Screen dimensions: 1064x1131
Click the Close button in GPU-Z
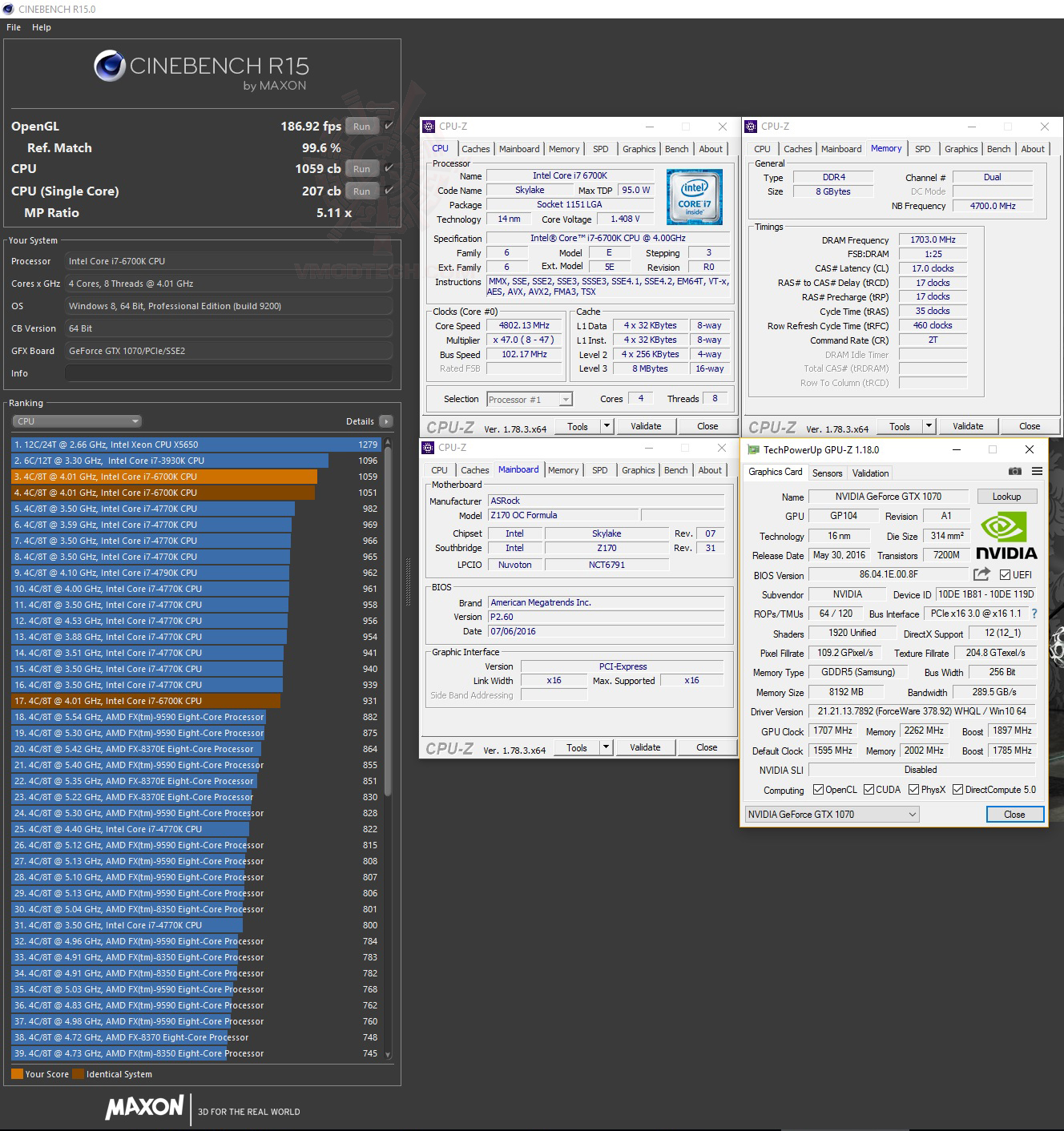[1014, 815]
